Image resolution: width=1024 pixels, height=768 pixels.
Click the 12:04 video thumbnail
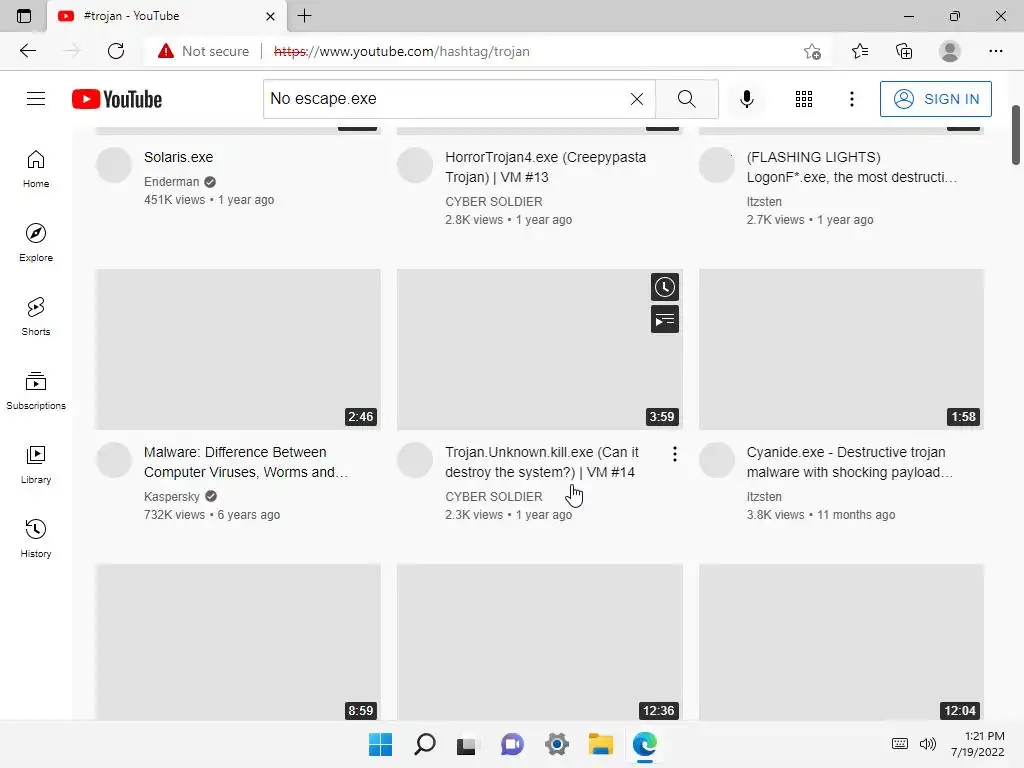(x=841, y=643)
